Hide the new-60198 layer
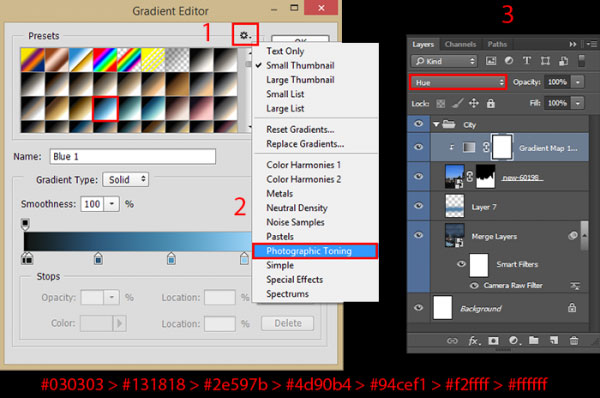The width and height of the screenshot is (600, 398). point(419,176)
